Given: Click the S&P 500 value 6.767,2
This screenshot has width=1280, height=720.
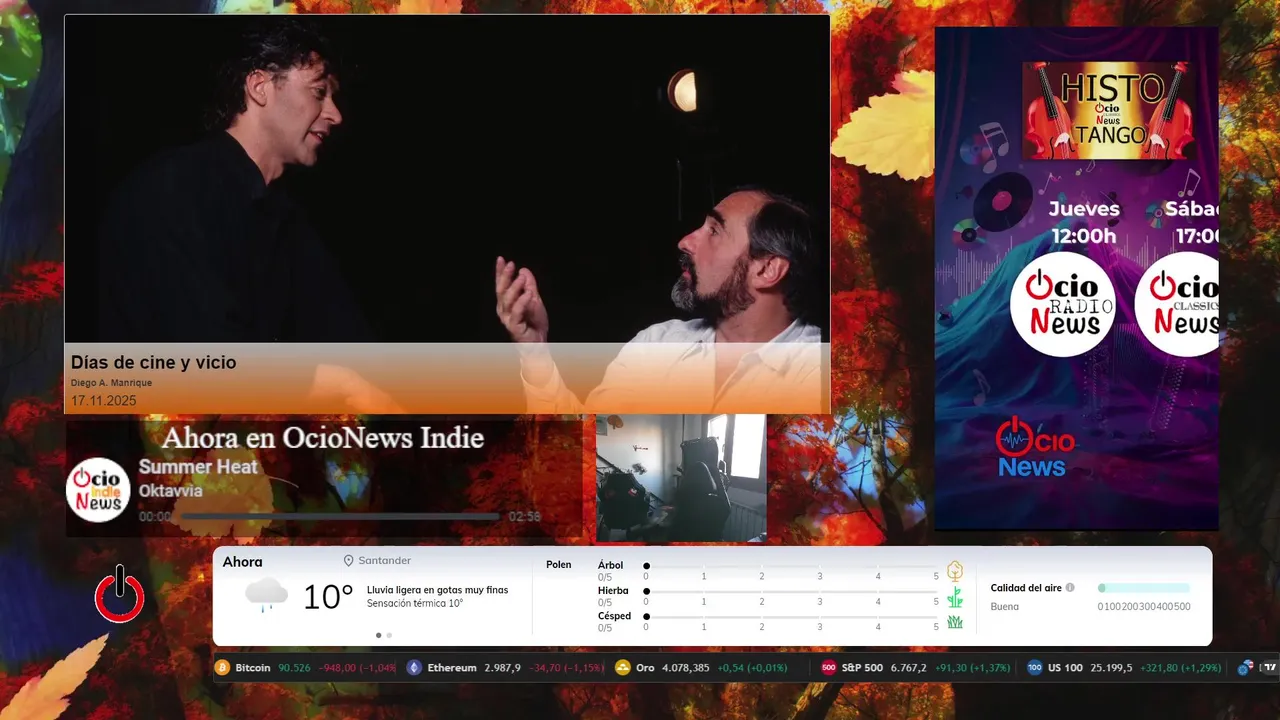Looking at the screenshot, I should (x=909, y=668).
